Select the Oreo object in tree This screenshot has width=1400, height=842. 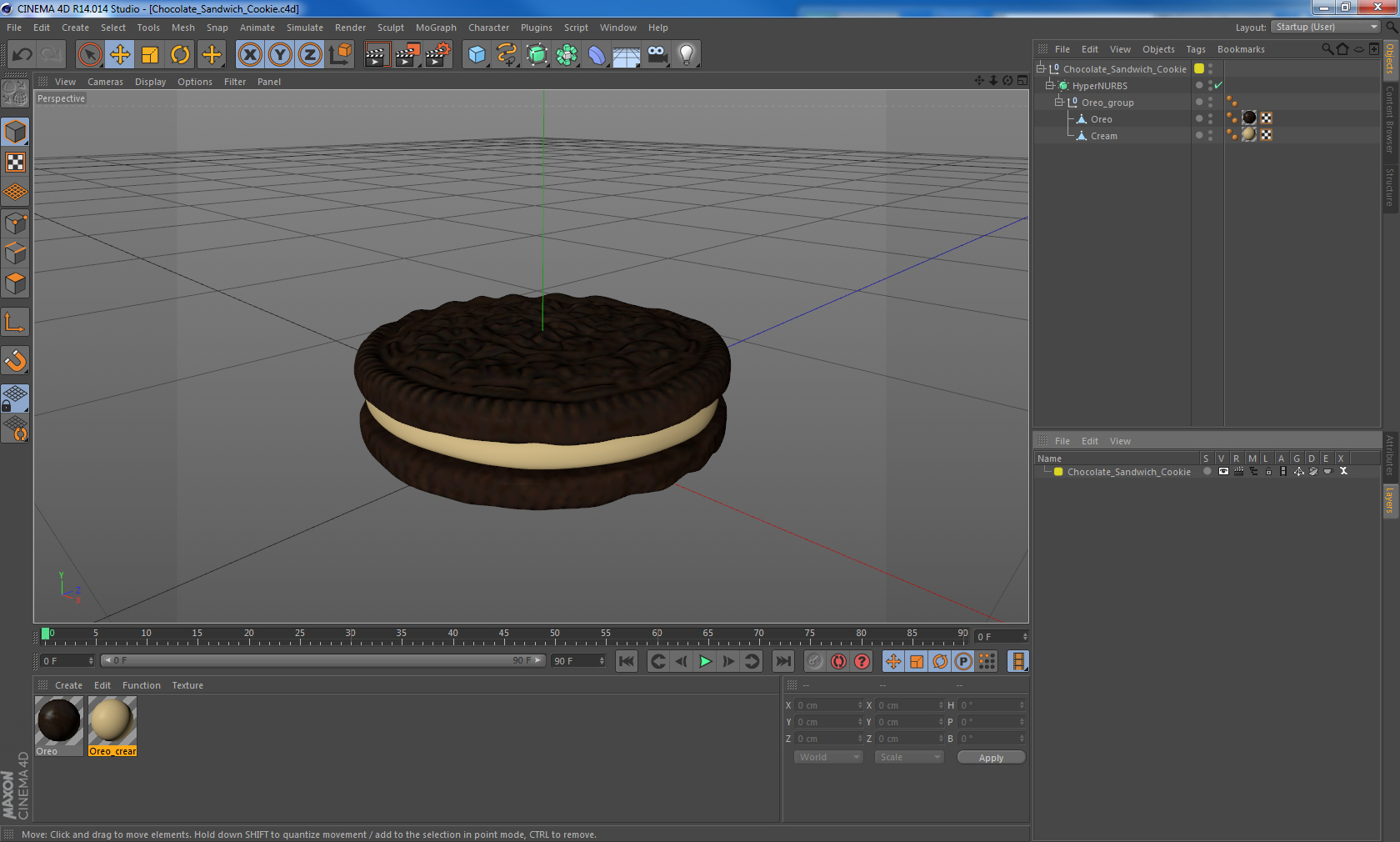tap(1101, 119)
